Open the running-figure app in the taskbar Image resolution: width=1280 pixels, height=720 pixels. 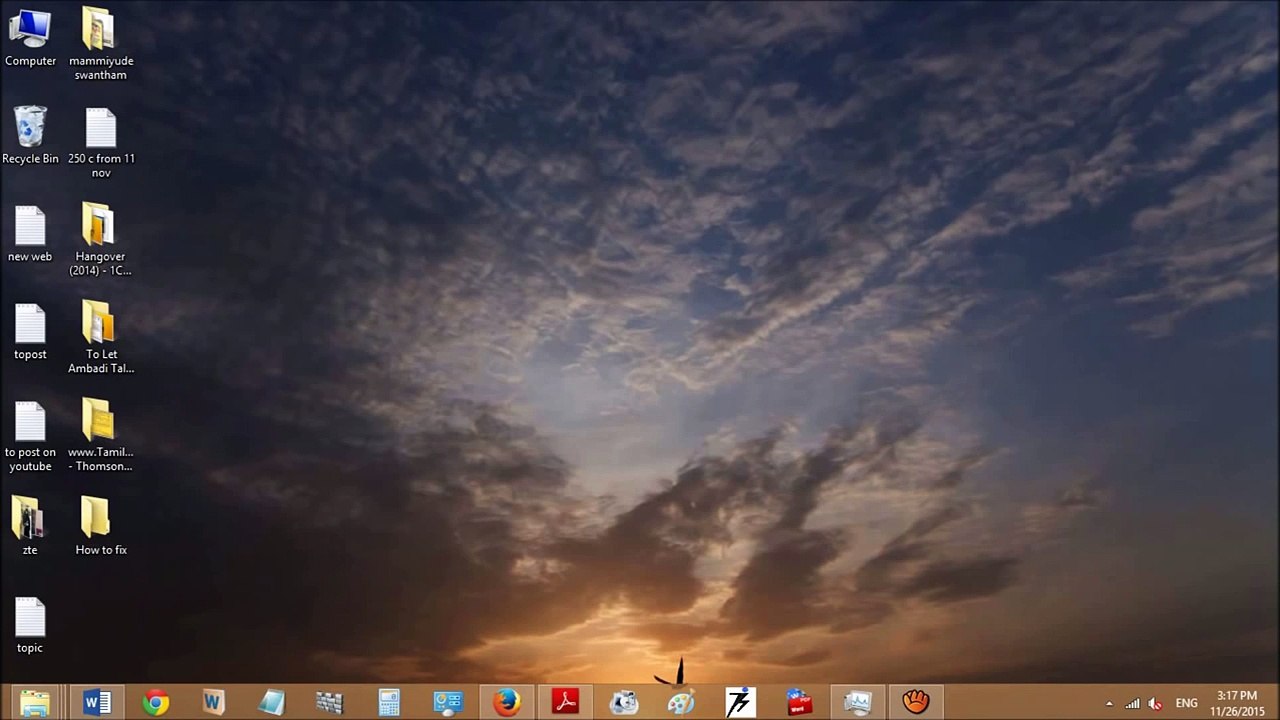tap(740, 702)
